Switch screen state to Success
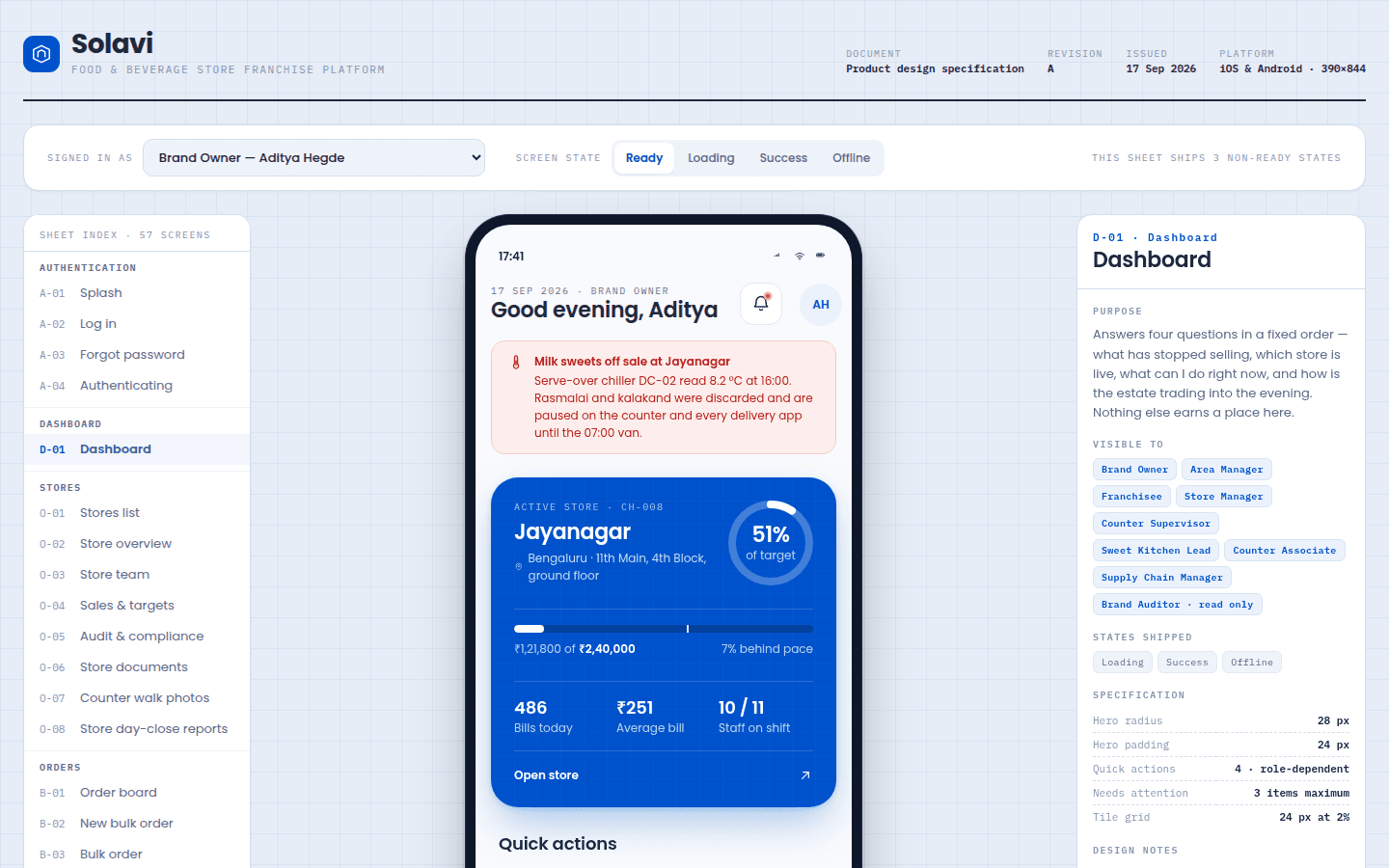The width and height of the screenshot is (1389, 868). point(783,158)
